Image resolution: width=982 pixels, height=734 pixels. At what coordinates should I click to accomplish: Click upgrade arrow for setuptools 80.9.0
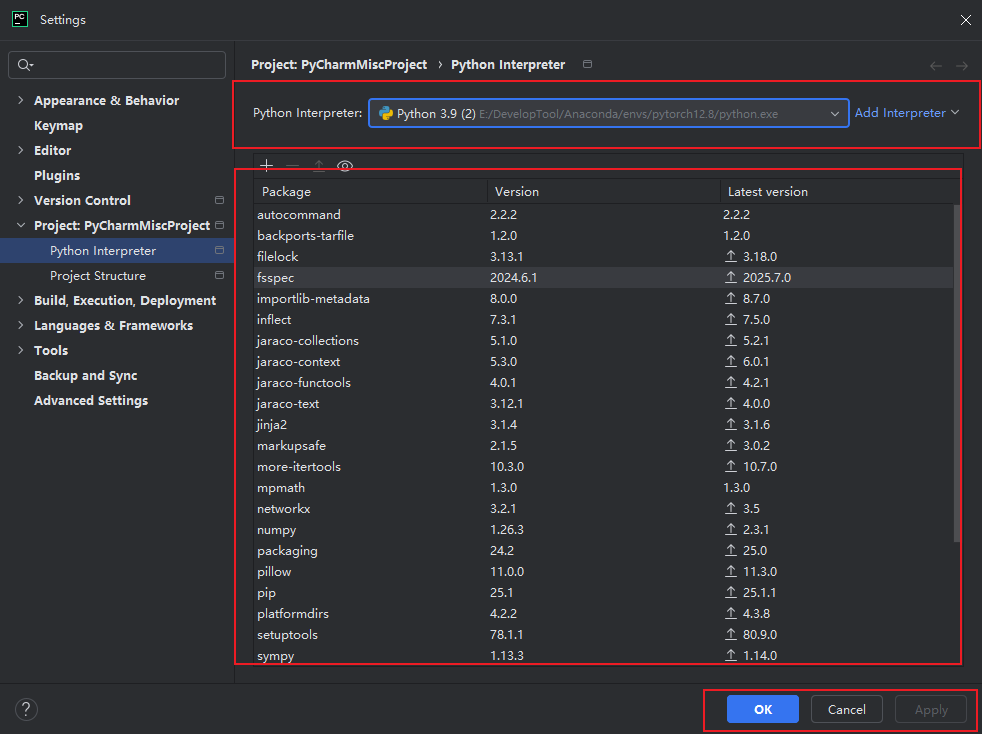(730, 635)
